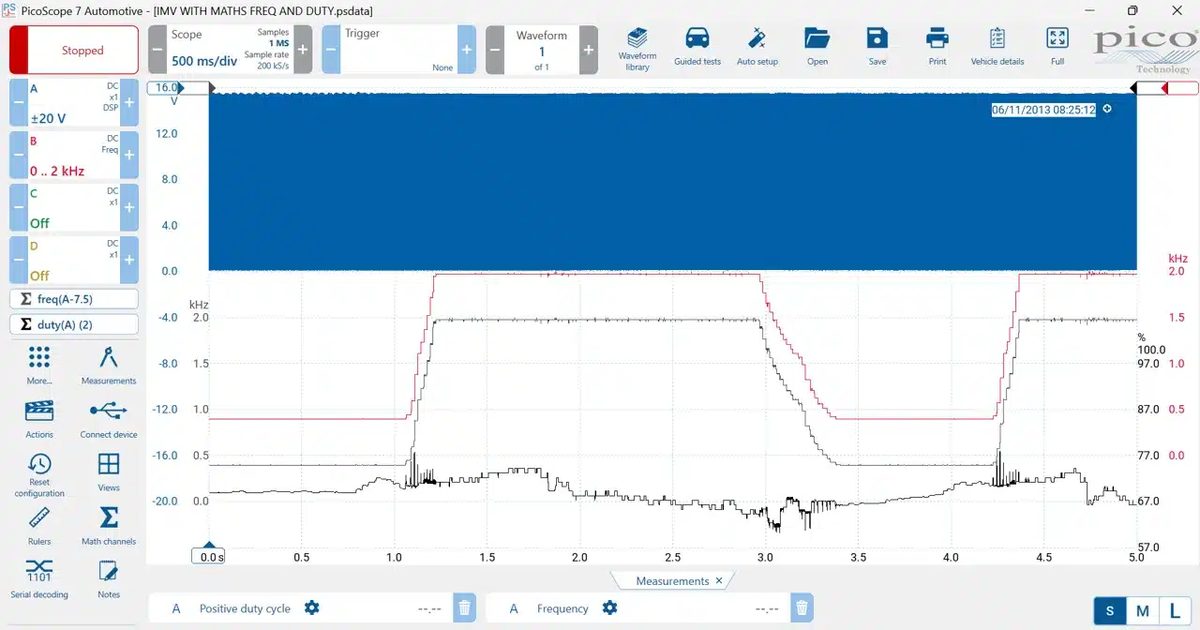
Task: Click Channel D minus button
Action: coord(18,260)
